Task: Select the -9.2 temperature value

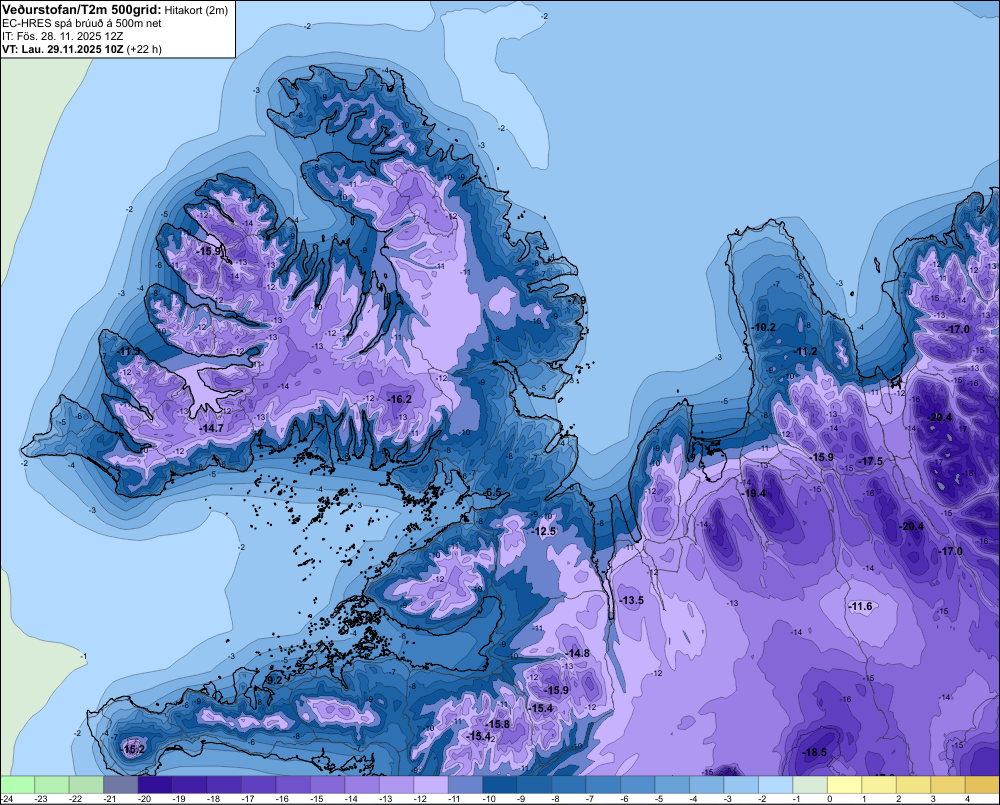Action: click(274, 681)
